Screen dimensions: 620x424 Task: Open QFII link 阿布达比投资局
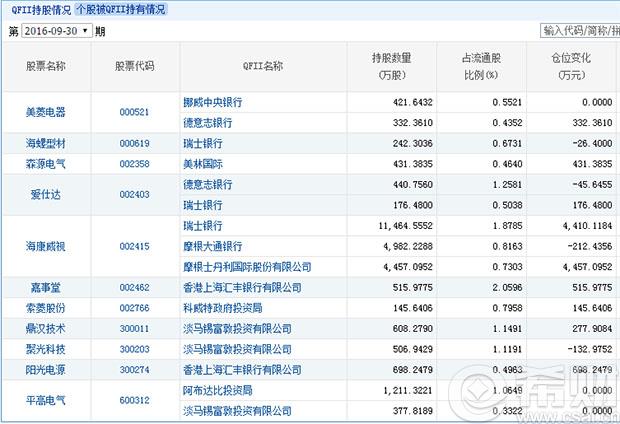217,390
